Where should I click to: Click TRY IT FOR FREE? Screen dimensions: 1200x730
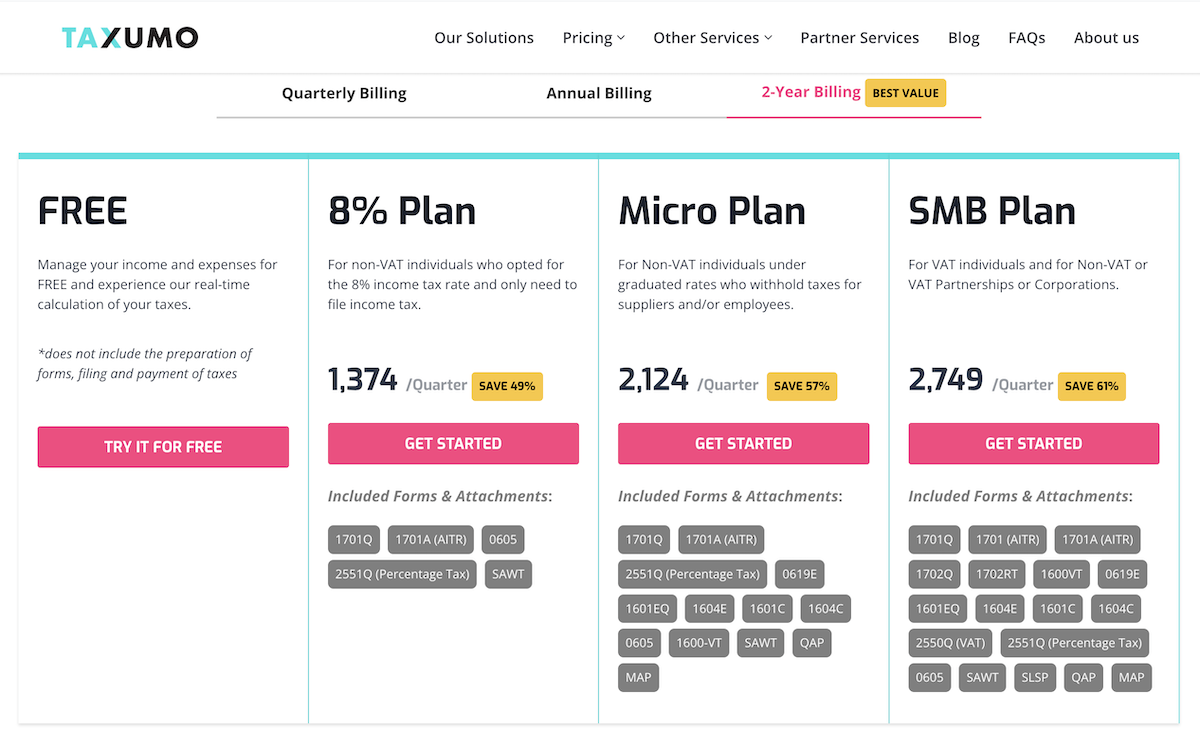(163, 447)
